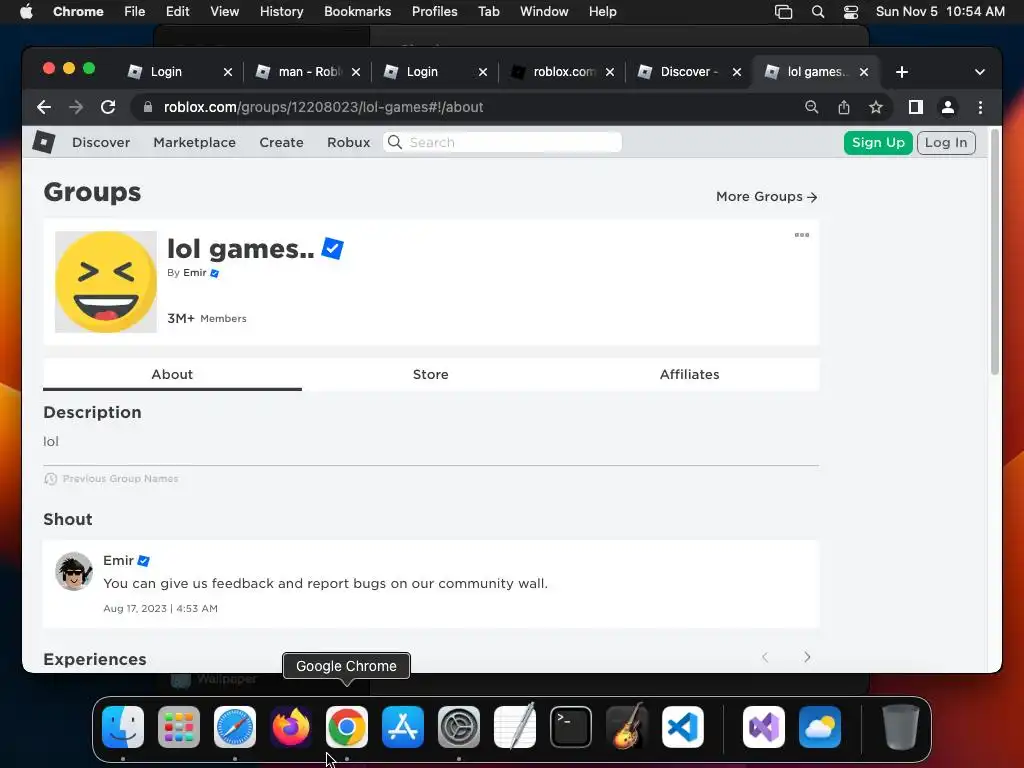1024x768 pixels.
Task: Expand the tab search chevron
Action: [980, 72]
